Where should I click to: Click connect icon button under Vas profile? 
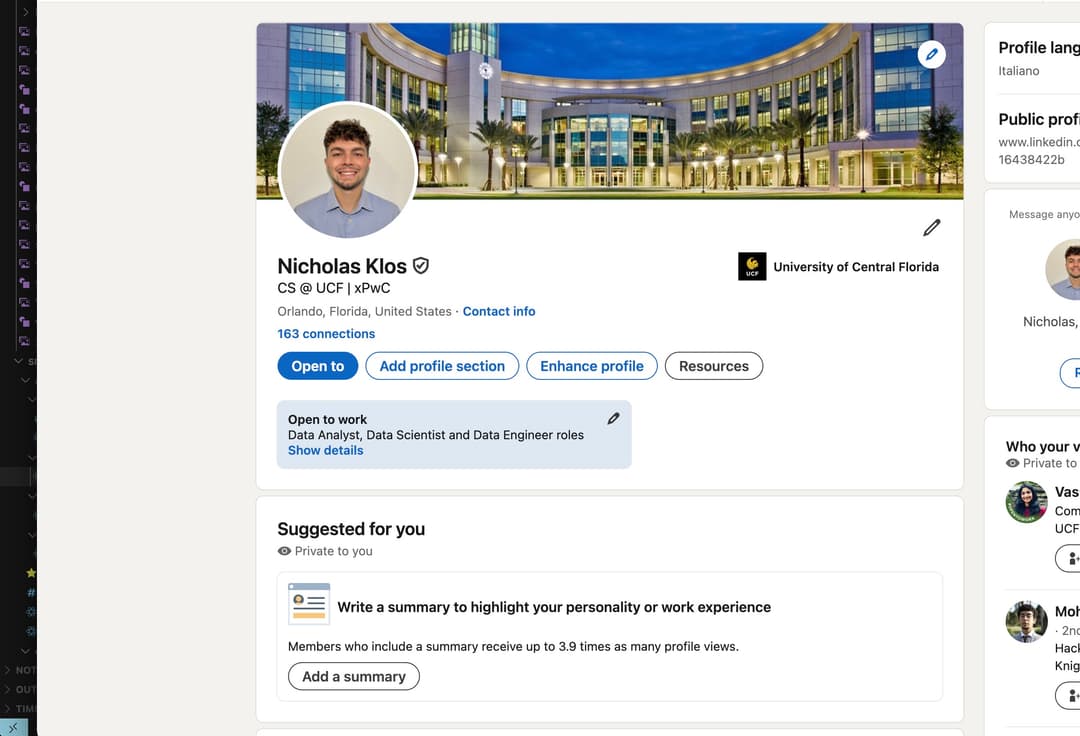(1069, 558)
